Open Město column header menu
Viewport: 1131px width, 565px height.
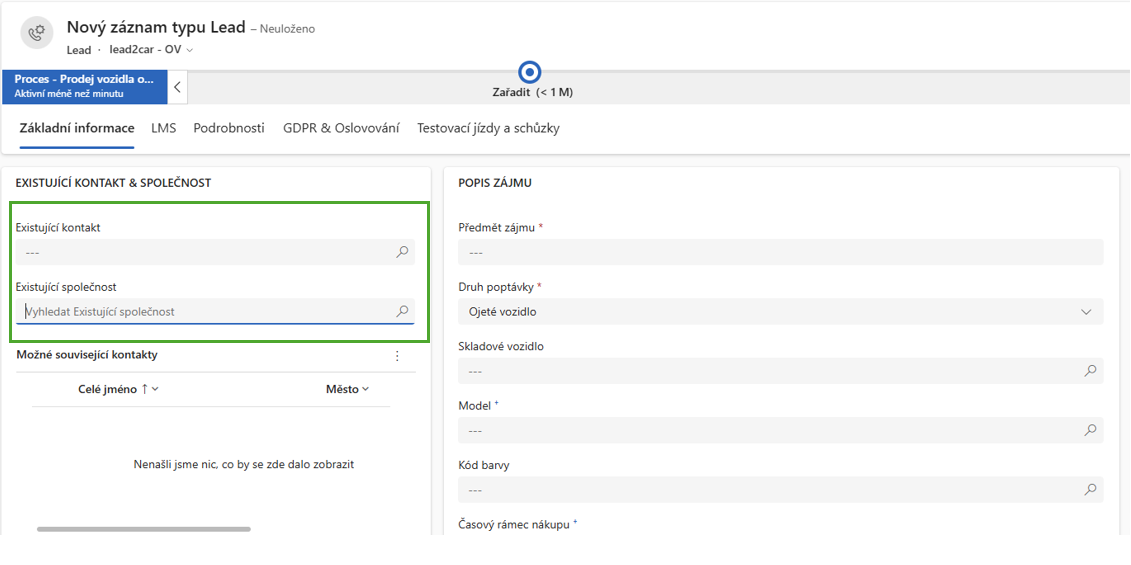tap(347, 389)
